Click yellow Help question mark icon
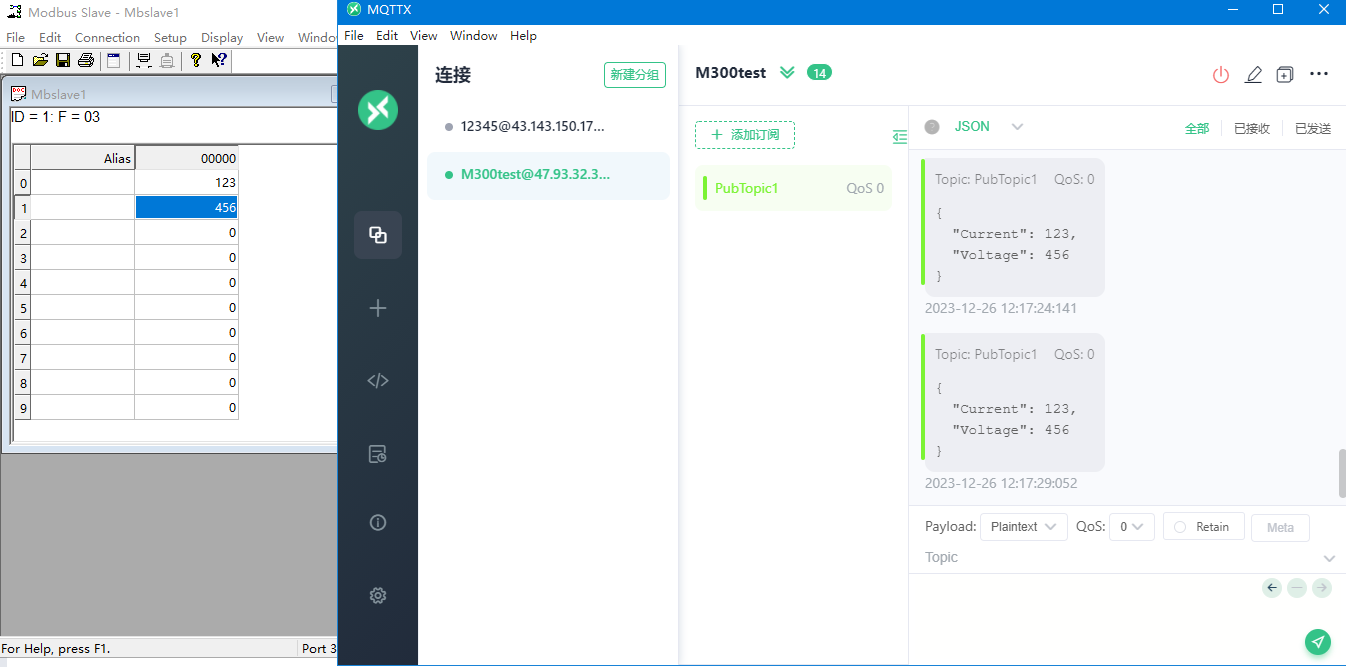Viewport: 1346px width, 667px height. [x=196, y=60]
